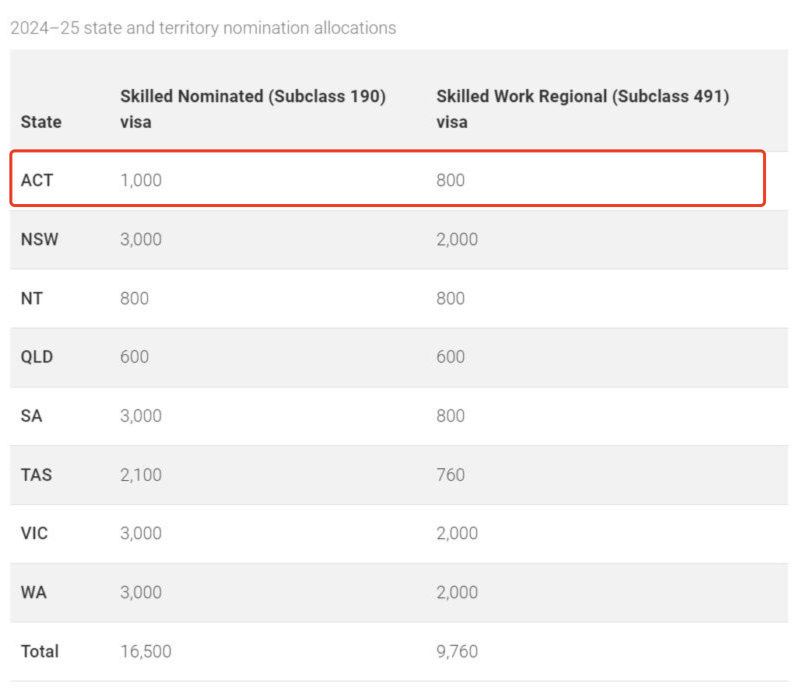This screenshot has height=689, width=800.
Task: Select the ACT row label
Action: point(38,181)
